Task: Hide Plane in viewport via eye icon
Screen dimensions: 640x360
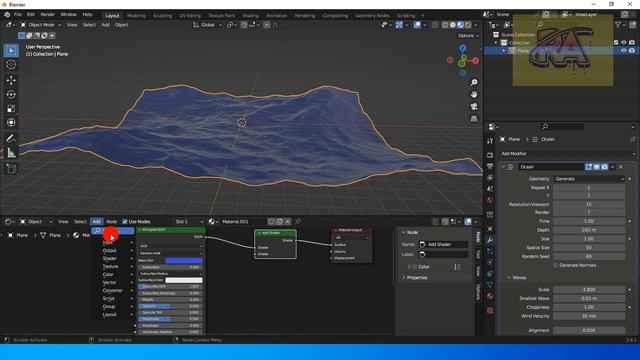Action: click(x=624, y=51)
